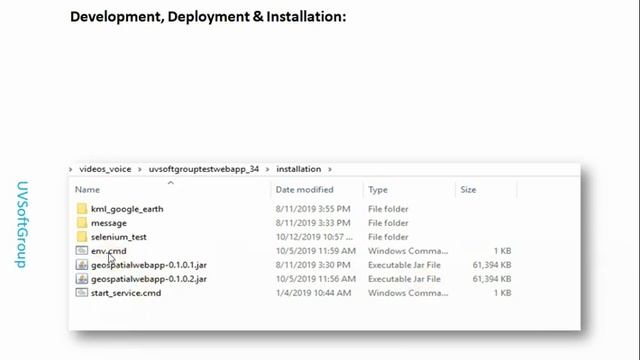Select the kml_google_earth folder icon

pyautogui.click(x=82, y=209)
